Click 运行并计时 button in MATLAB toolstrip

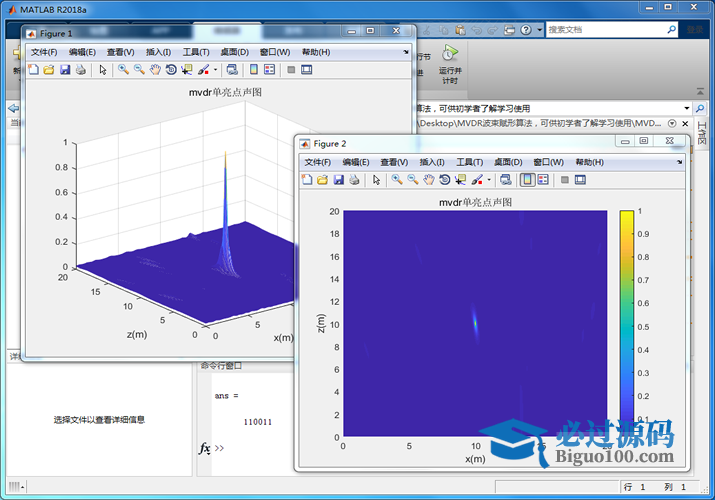pyautogui.click(x=450, y=64)
